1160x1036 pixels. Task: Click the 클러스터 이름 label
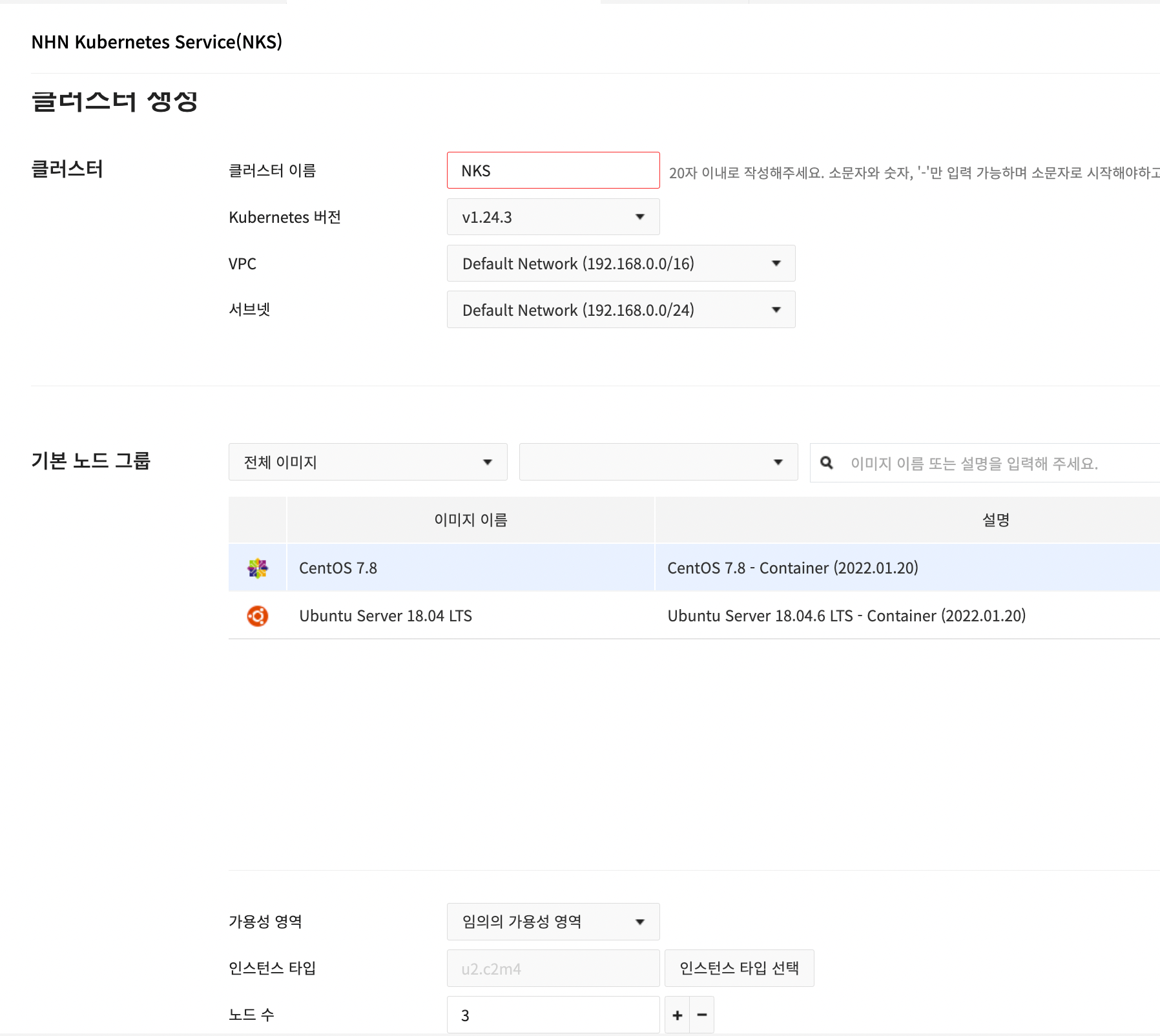pos(273,171)
